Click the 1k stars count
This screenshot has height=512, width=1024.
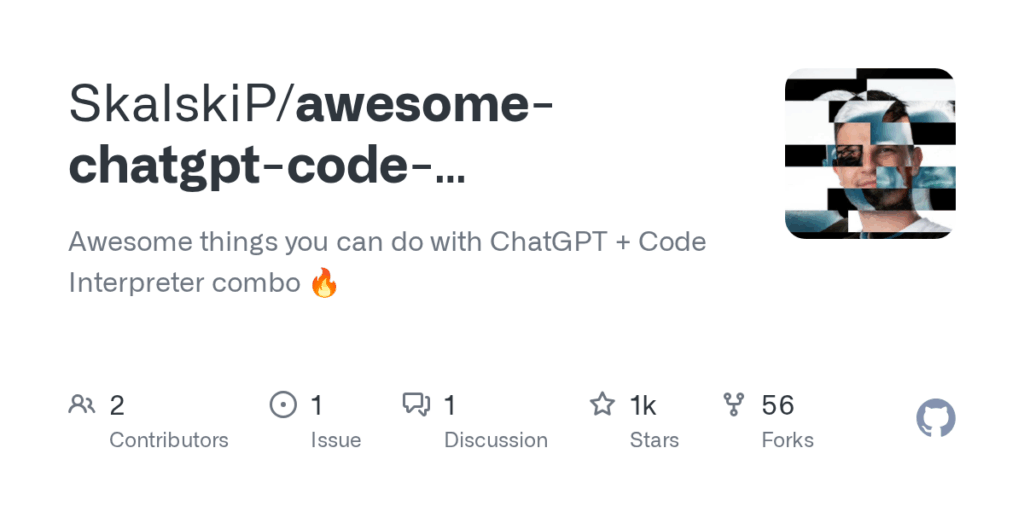coord(643,406)
